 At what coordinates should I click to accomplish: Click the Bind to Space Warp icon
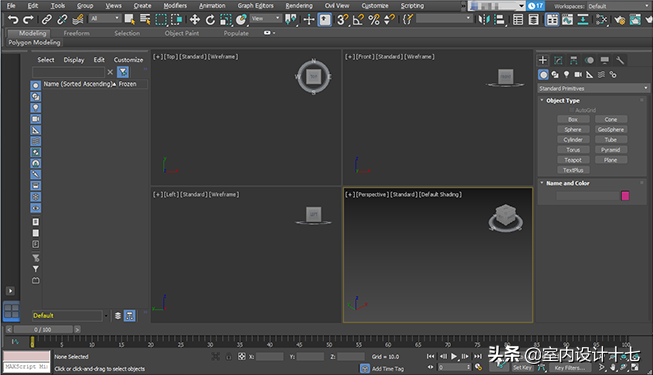(77, 20)
